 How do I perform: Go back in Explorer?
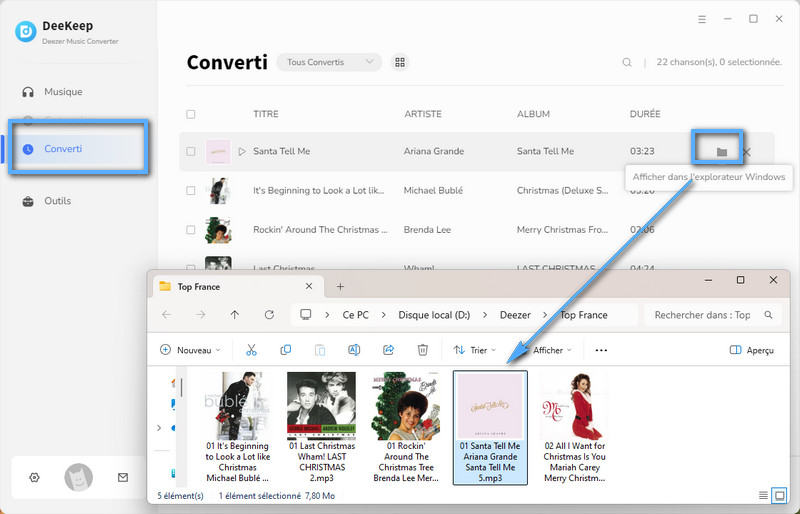pos(166,315)
